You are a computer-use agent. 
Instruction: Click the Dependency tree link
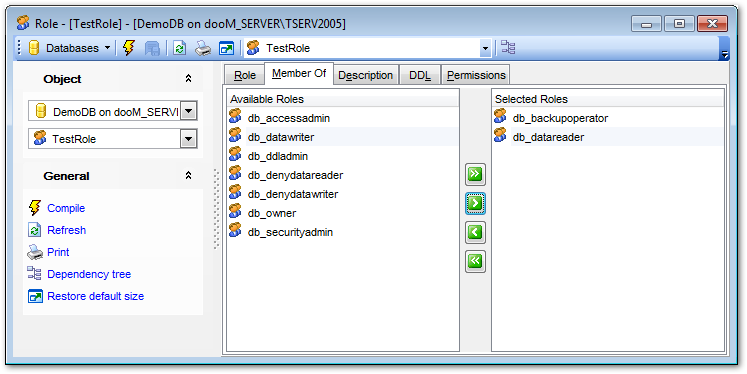(89, 274)
